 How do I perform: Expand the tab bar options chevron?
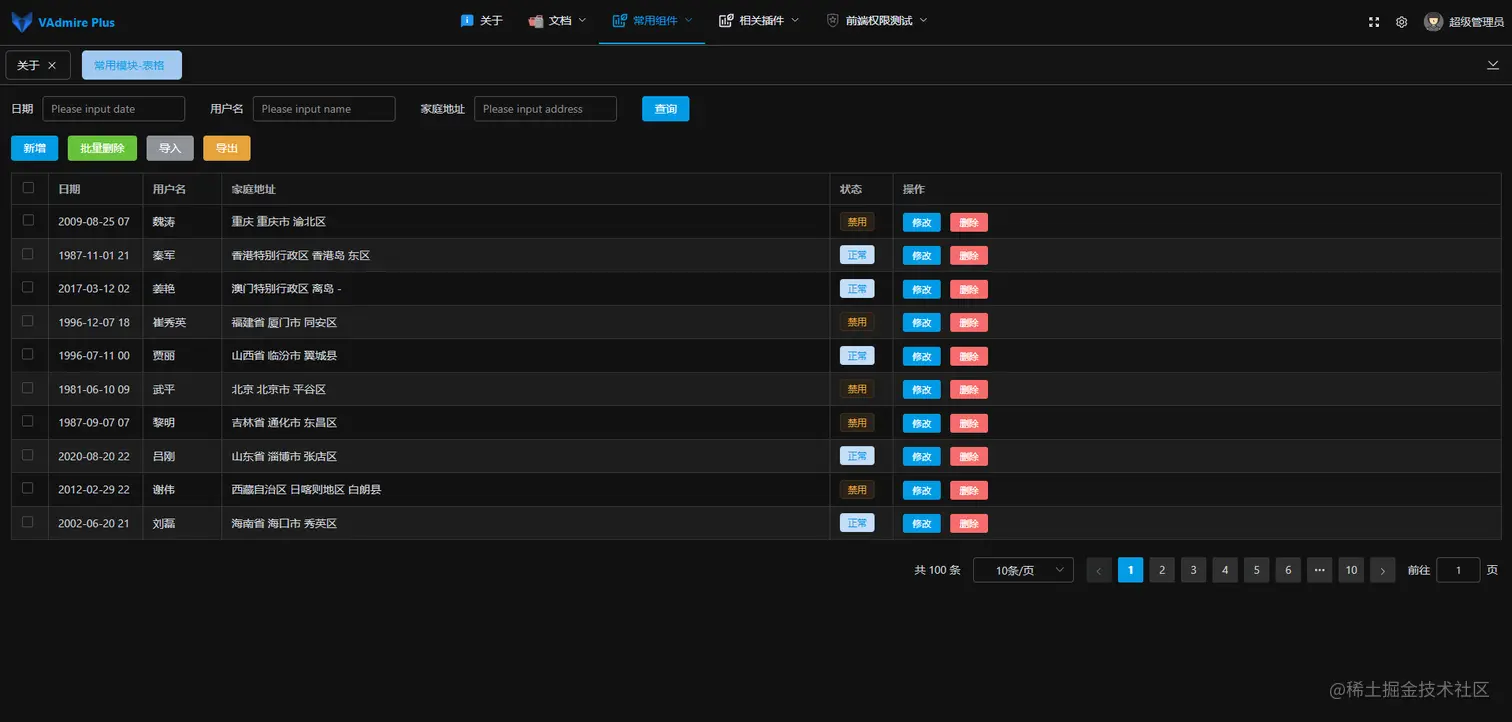pos(1493,65)
